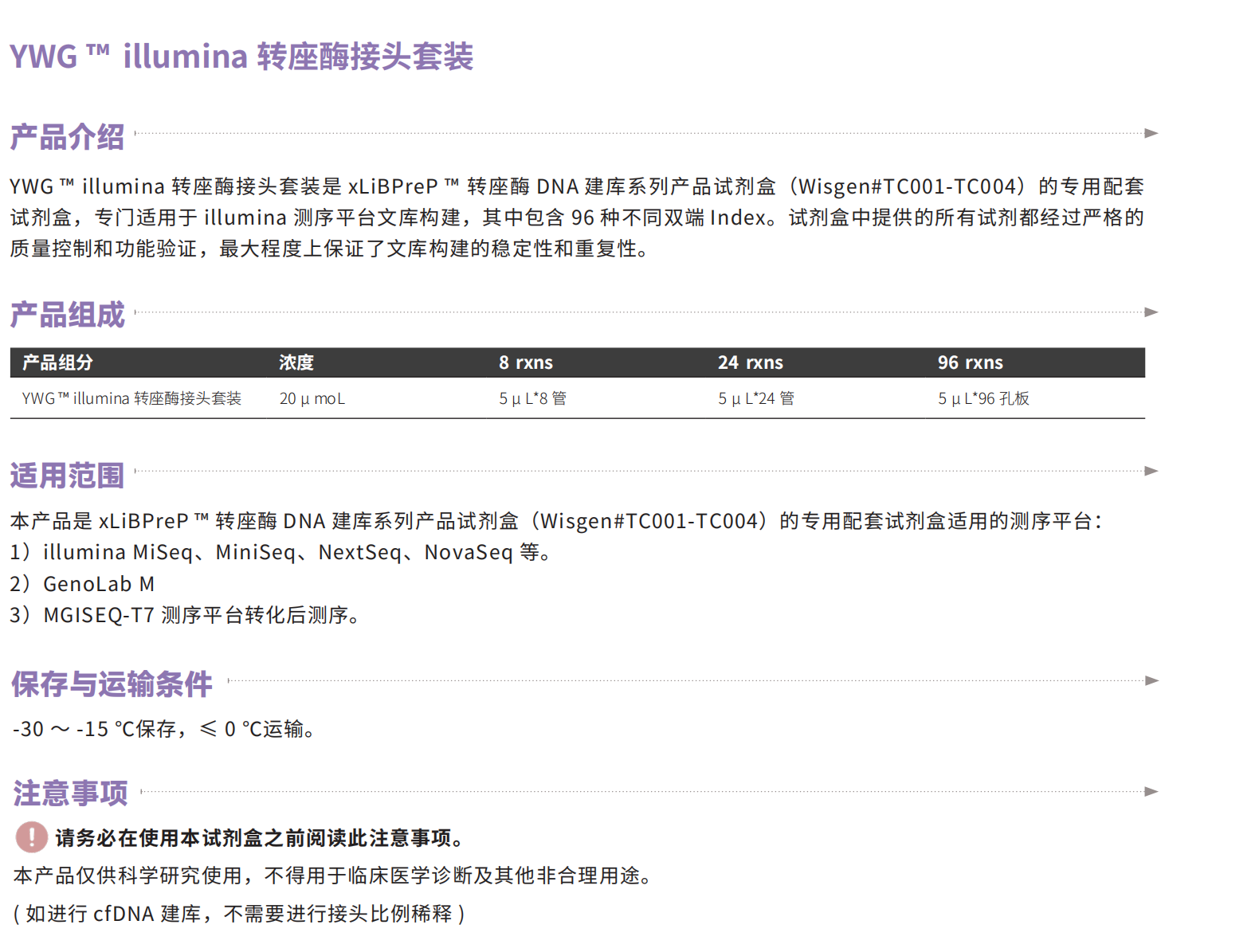Click the table header '产品组分'
The image size is (1259, 952).
pyautogui.click(x=57, y=362)
